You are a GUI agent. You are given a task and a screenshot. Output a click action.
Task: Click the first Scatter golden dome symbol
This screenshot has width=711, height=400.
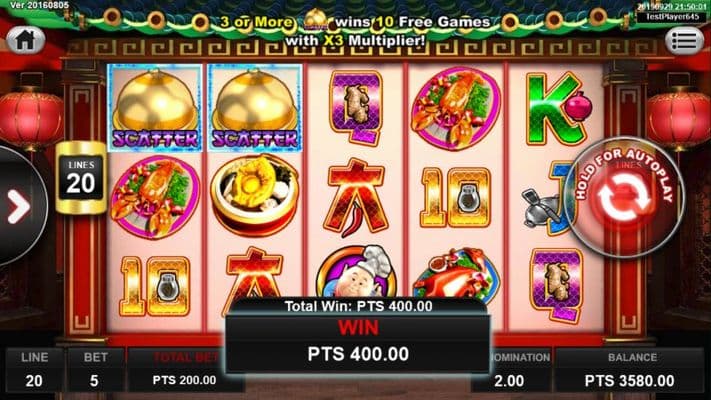point(155,107)
